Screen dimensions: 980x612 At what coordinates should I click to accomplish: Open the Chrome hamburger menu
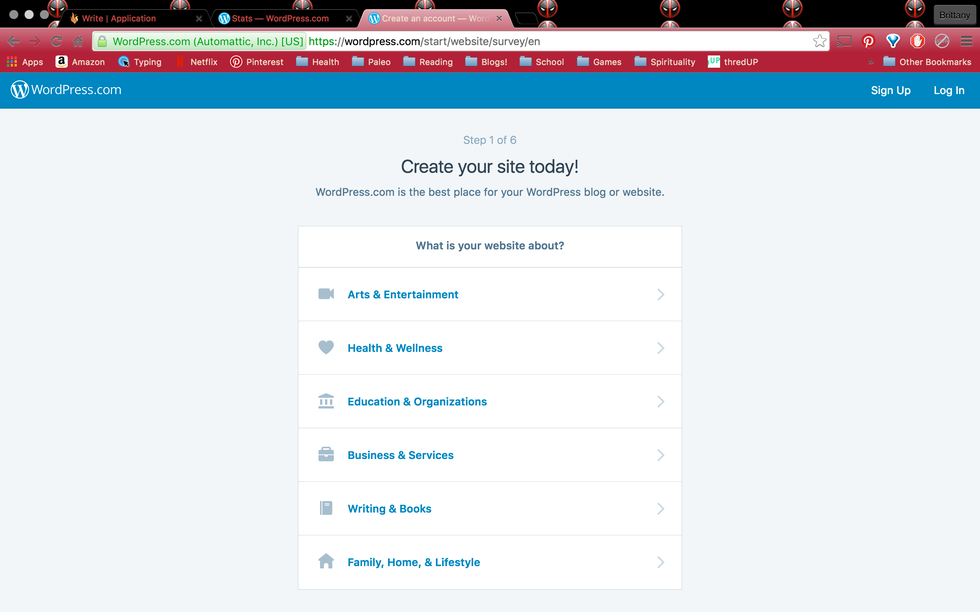coord(966,41)
